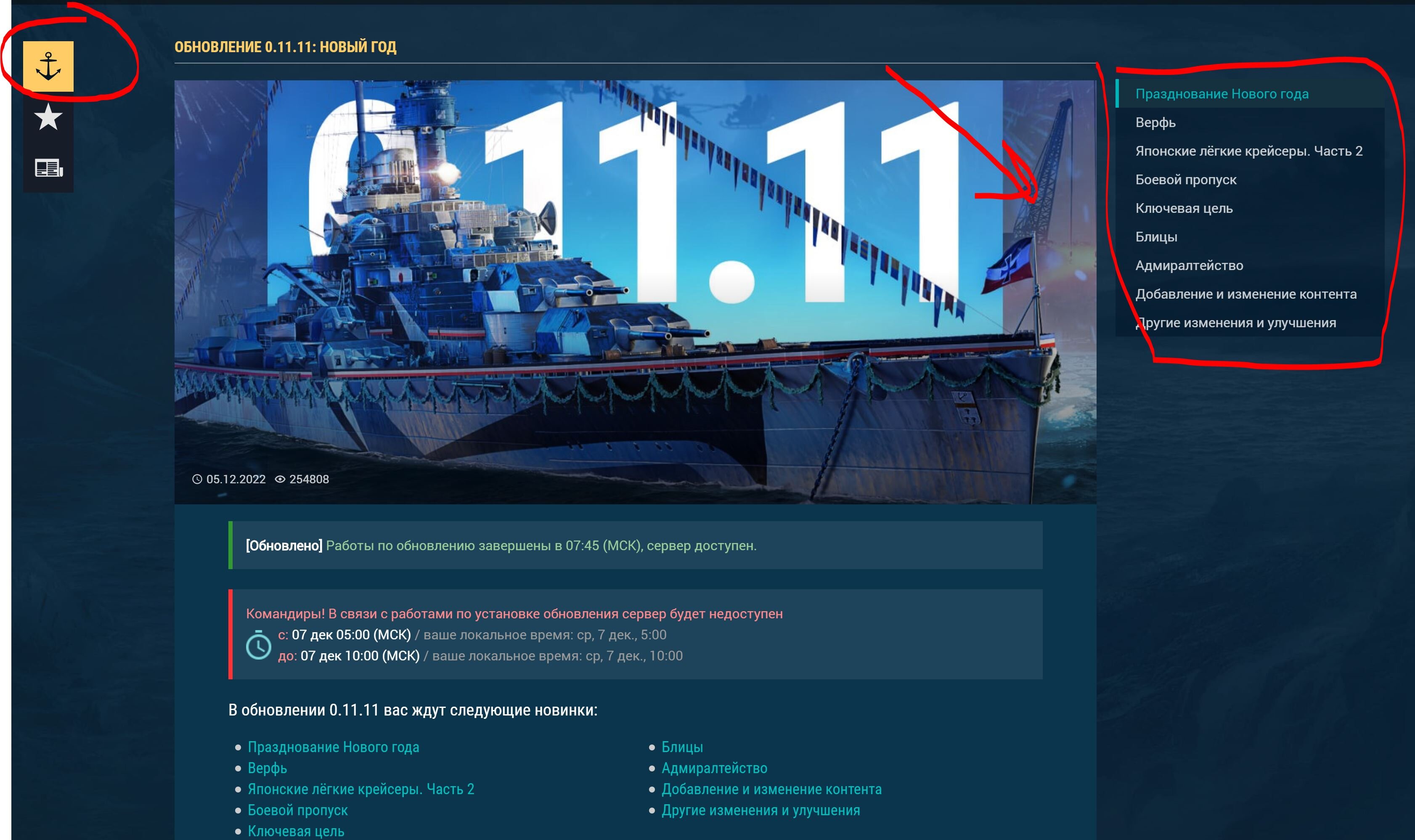
Task: Follow 'Боевой пропуск' link in article list
Action: tap(298, 810)
